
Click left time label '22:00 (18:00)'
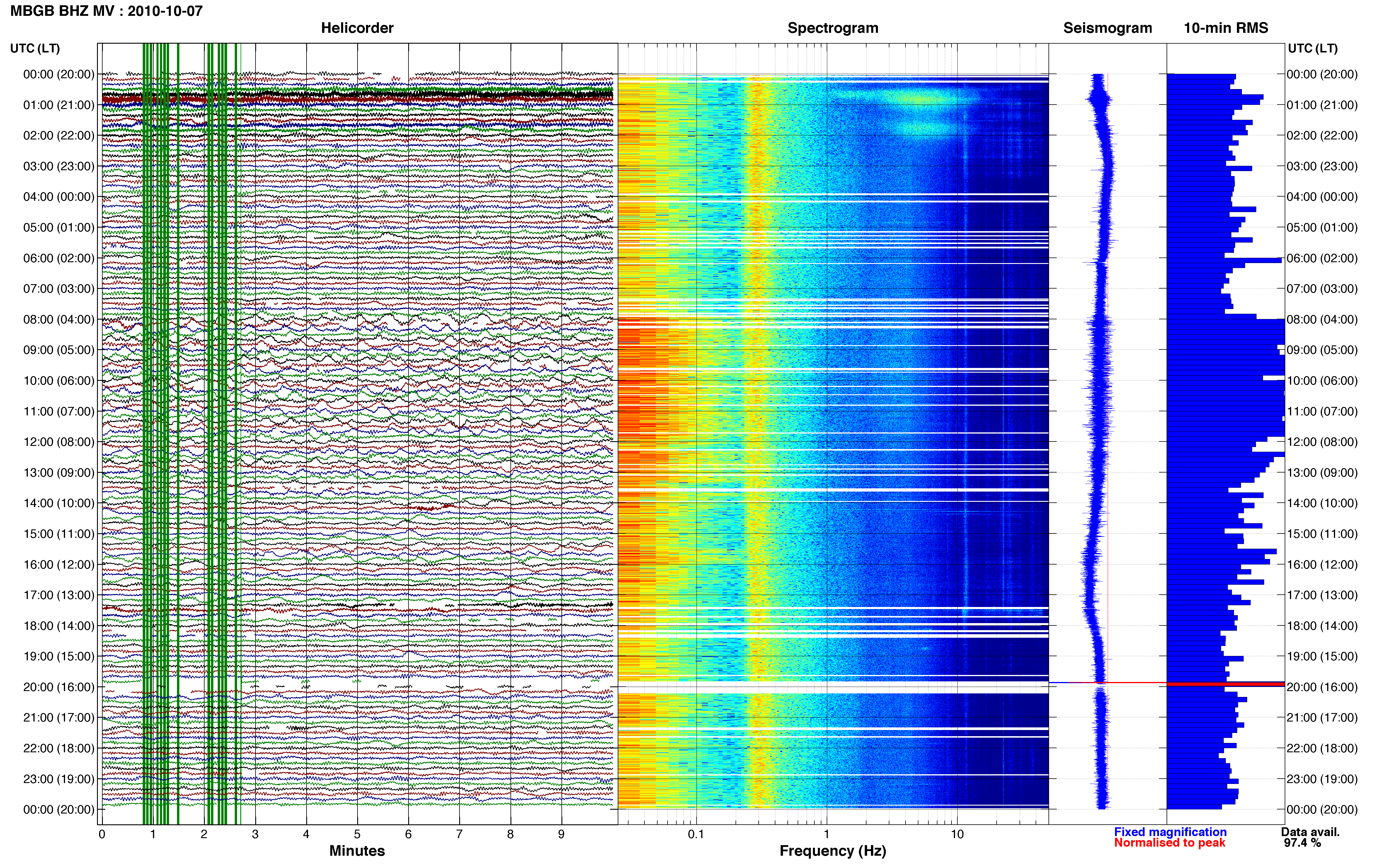point(59,748)
